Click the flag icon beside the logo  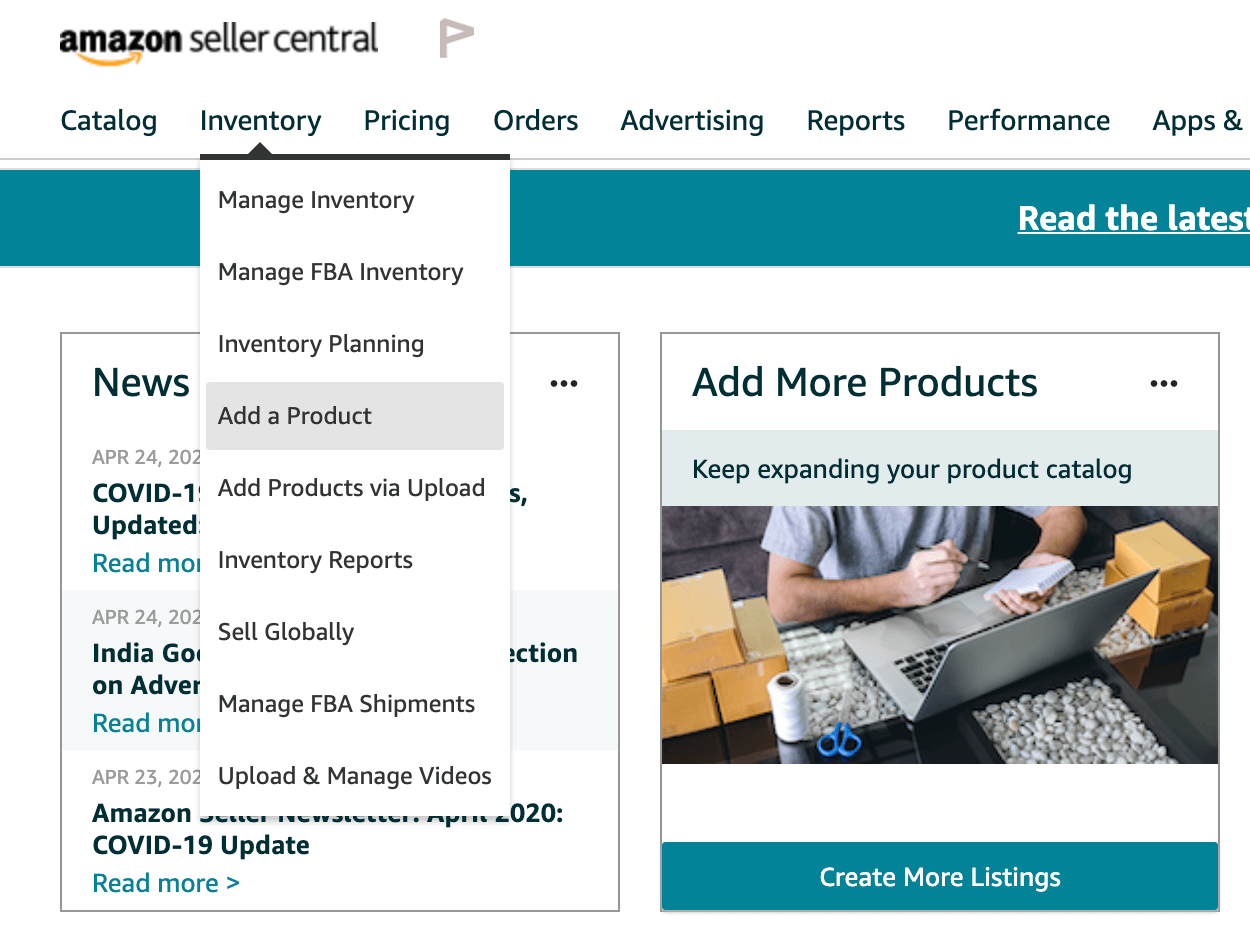point(456,39)
